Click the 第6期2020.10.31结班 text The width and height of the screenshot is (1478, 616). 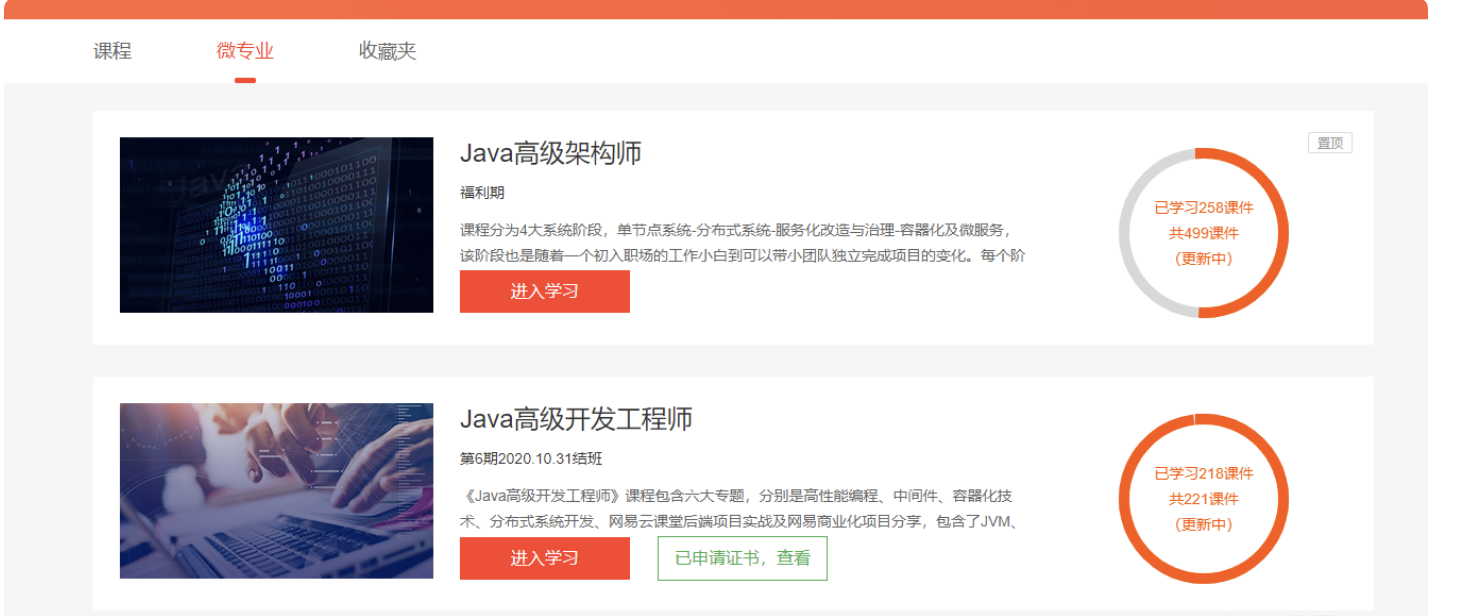pos(531,459)
